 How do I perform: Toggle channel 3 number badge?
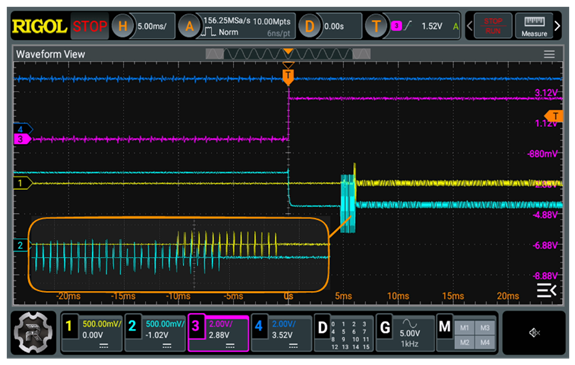(195, 326)
